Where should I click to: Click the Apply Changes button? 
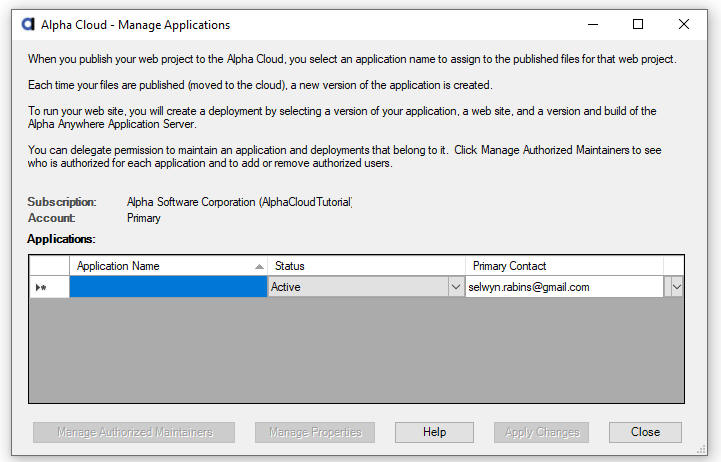541,432
